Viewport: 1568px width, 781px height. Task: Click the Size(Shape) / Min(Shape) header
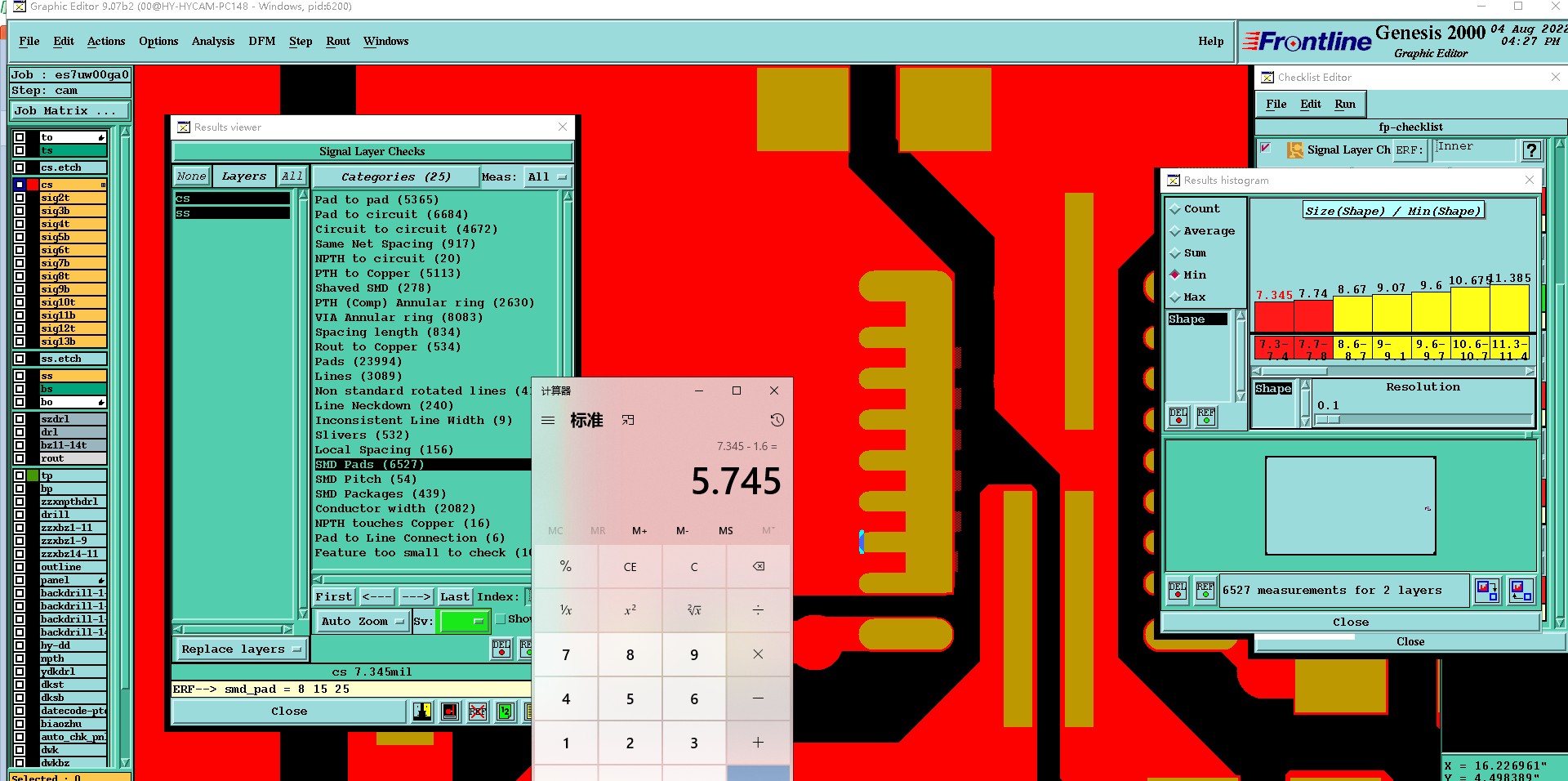[1392, 211]
